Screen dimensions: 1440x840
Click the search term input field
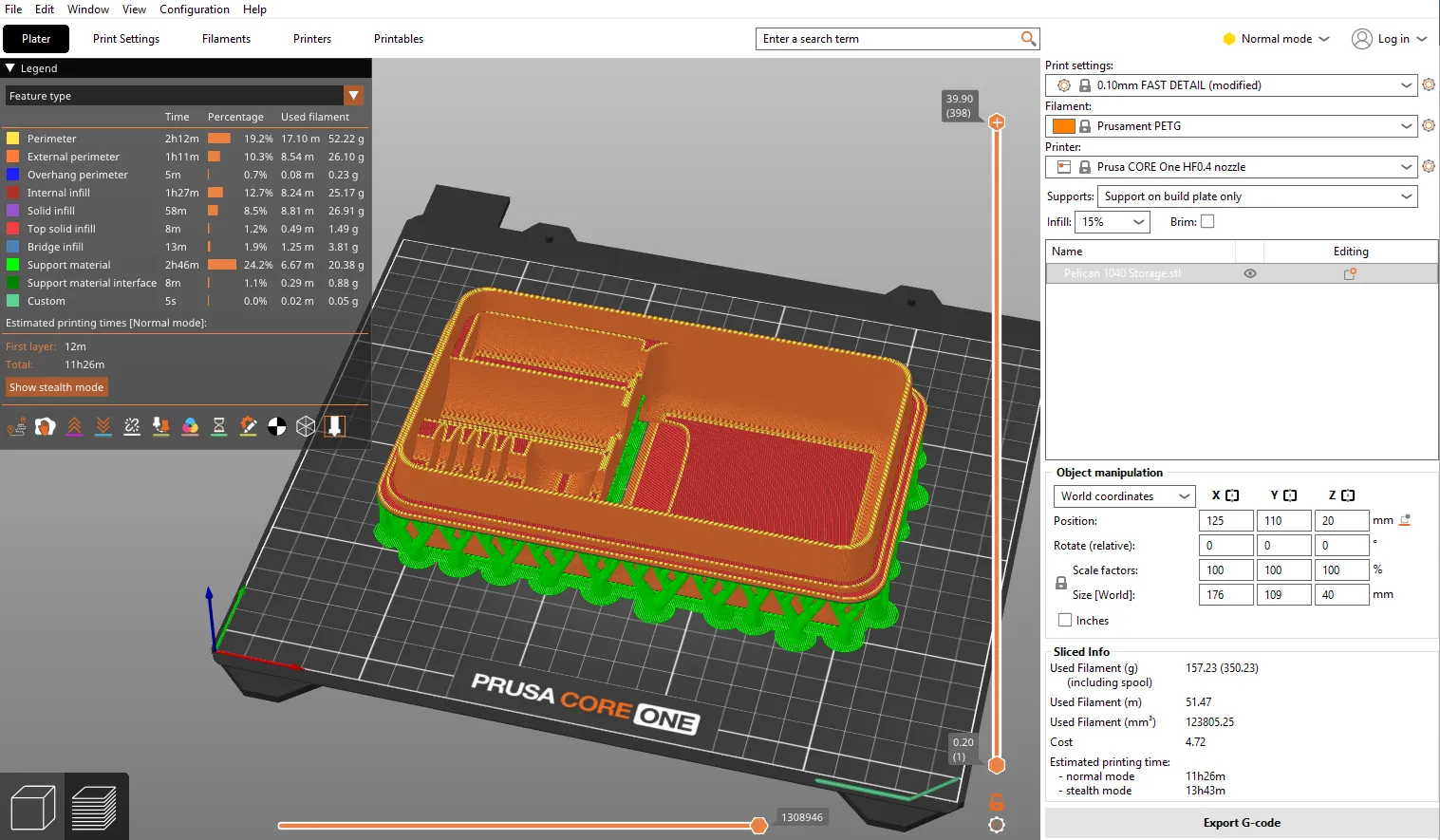click(x=888, y=39)
